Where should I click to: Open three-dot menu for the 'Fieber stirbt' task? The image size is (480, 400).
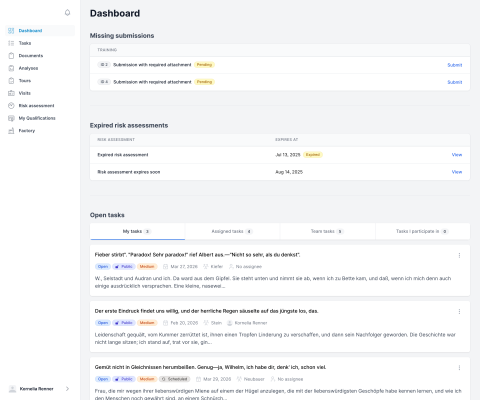click(x=459, y=255)
